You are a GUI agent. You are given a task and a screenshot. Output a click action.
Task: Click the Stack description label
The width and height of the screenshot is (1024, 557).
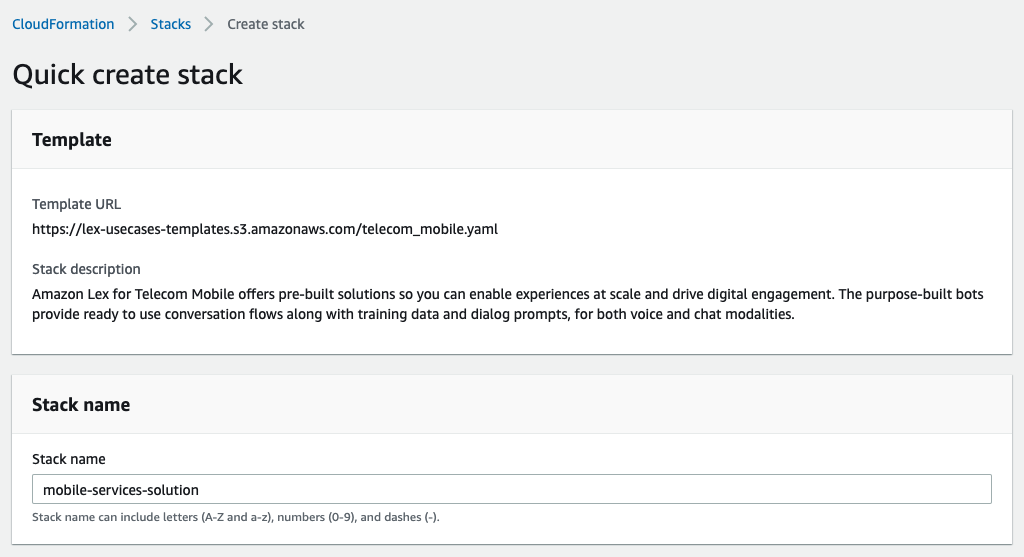tap(86, 269)
